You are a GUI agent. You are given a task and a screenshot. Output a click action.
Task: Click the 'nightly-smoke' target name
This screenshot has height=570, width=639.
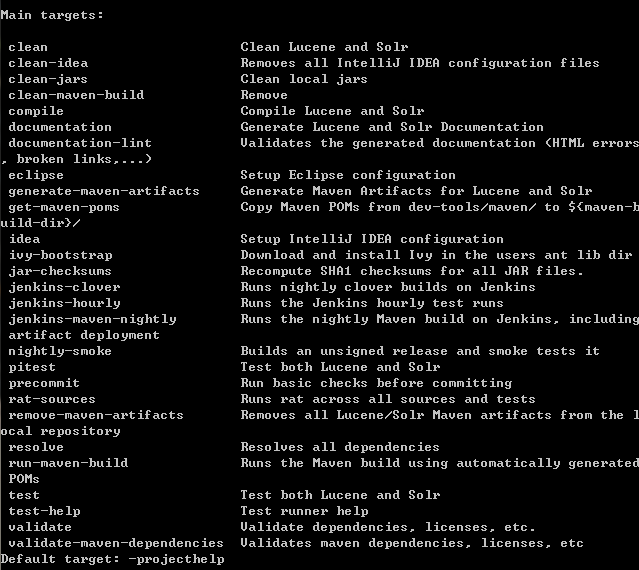60,351
